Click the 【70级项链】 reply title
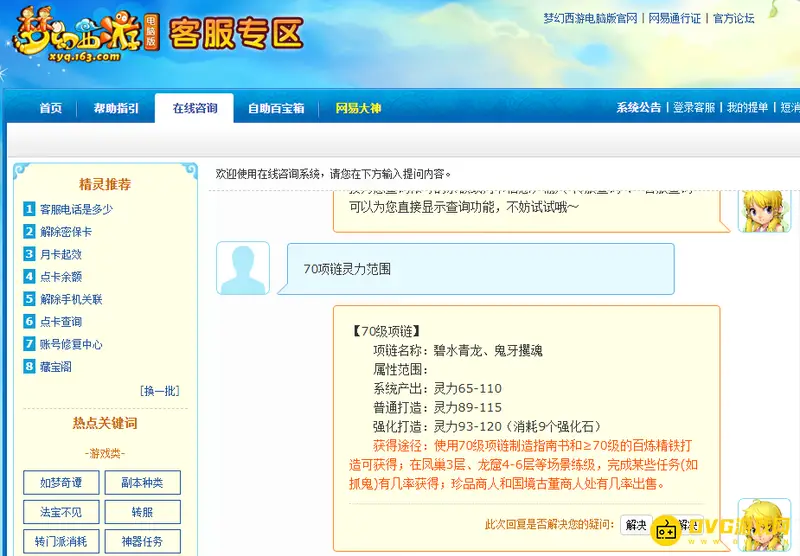800x556 pixels. (x=386, y=332)
